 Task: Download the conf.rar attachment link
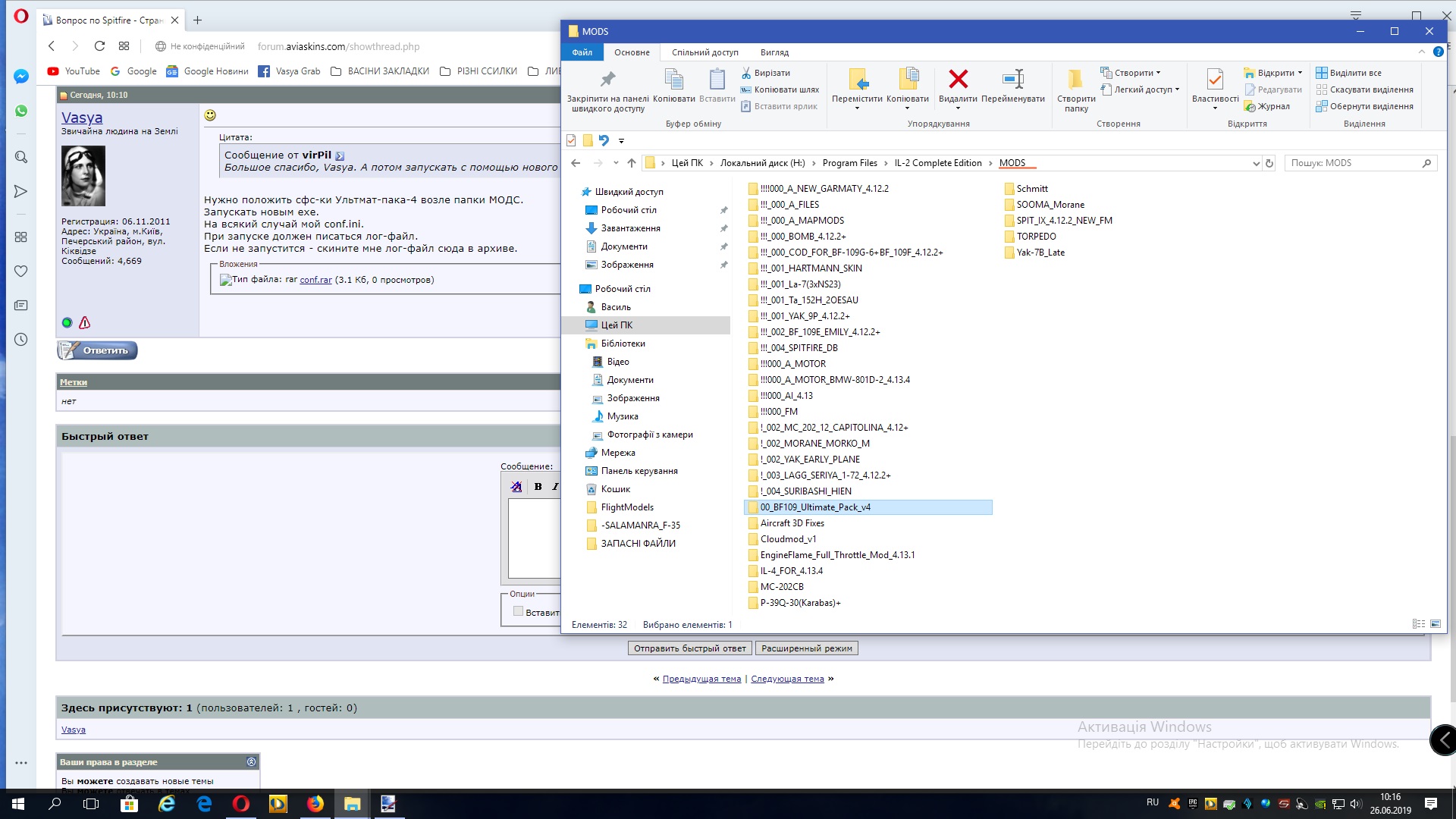pos(315,280)
